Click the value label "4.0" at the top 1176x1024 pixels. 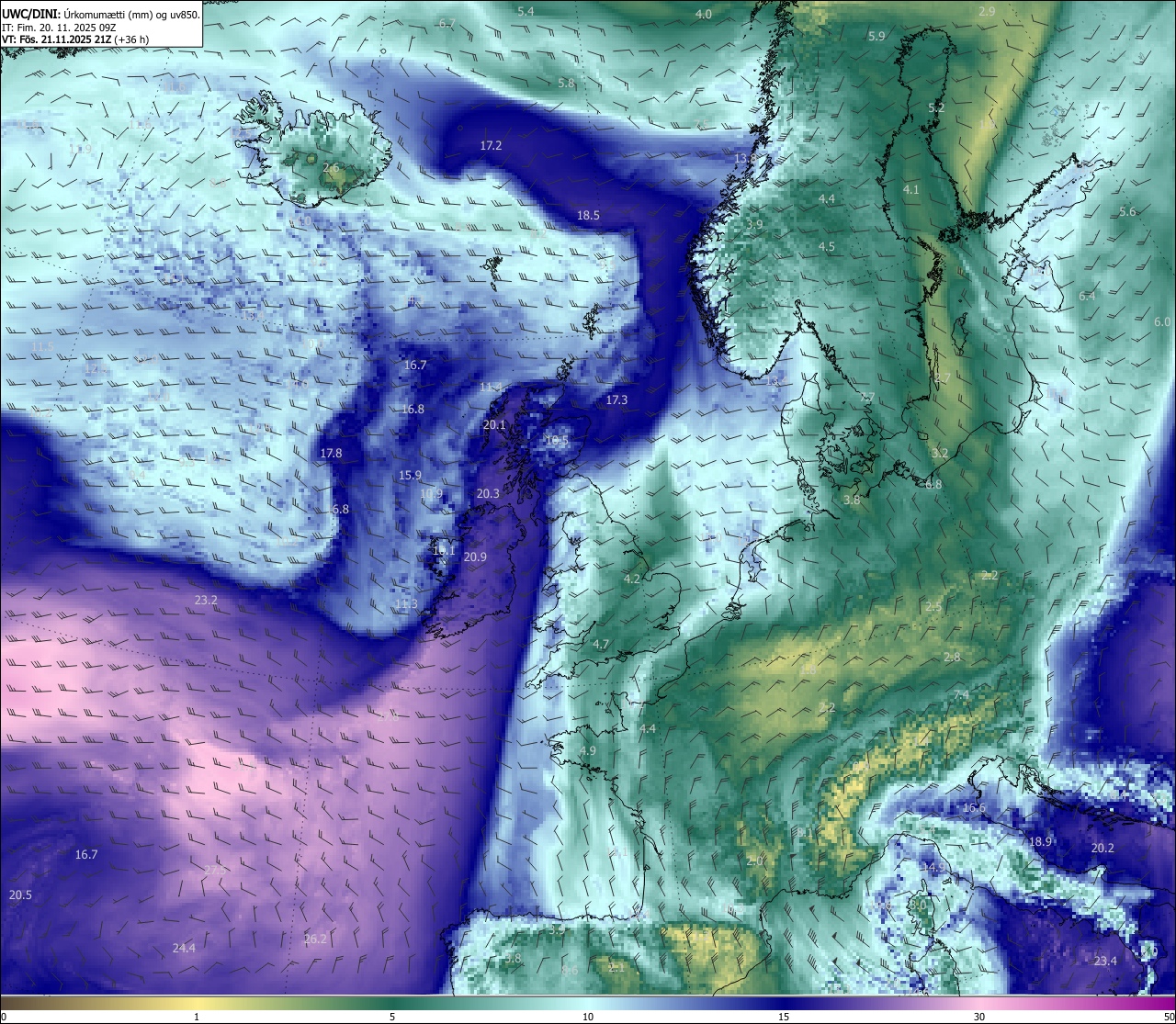point(703,15)
